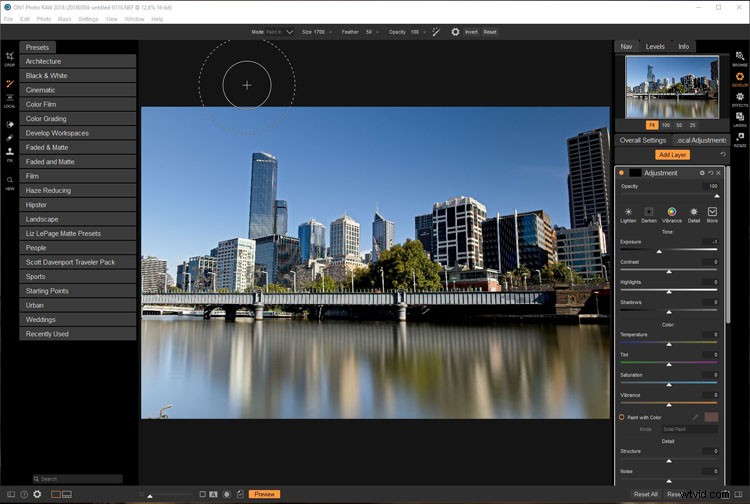Toggle left panel visibility icon at bottom
The image size is (750, 504).
pos(11,494)
